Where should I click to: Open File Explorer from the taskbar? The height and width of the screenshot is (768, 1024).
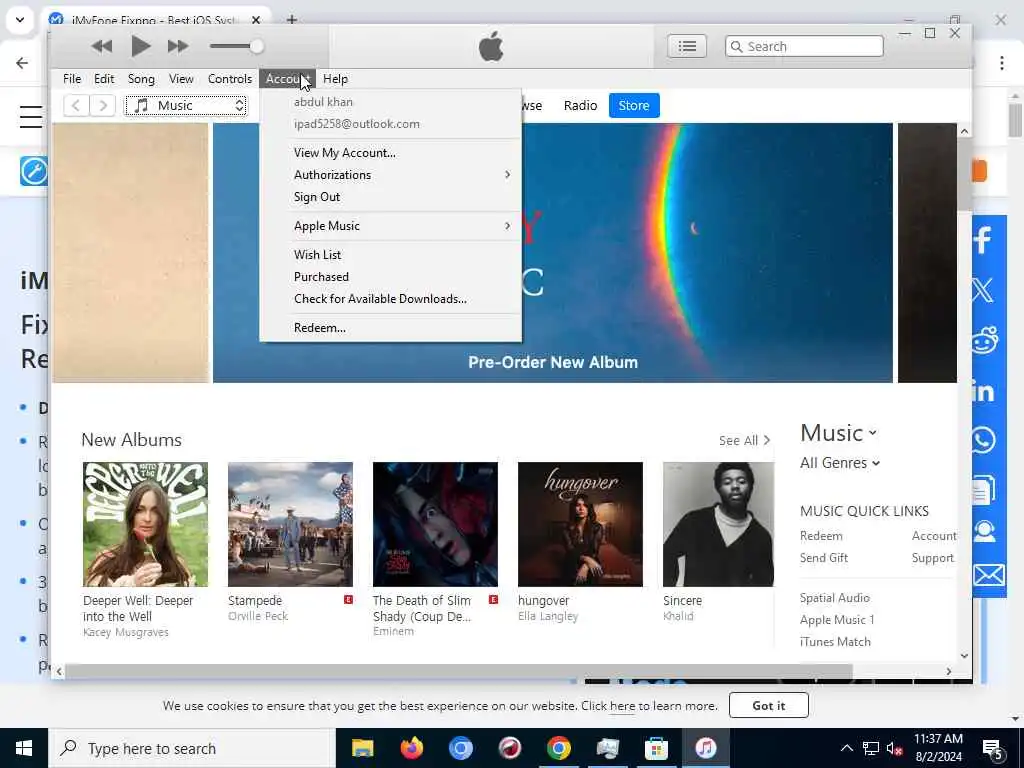[362, 748]
